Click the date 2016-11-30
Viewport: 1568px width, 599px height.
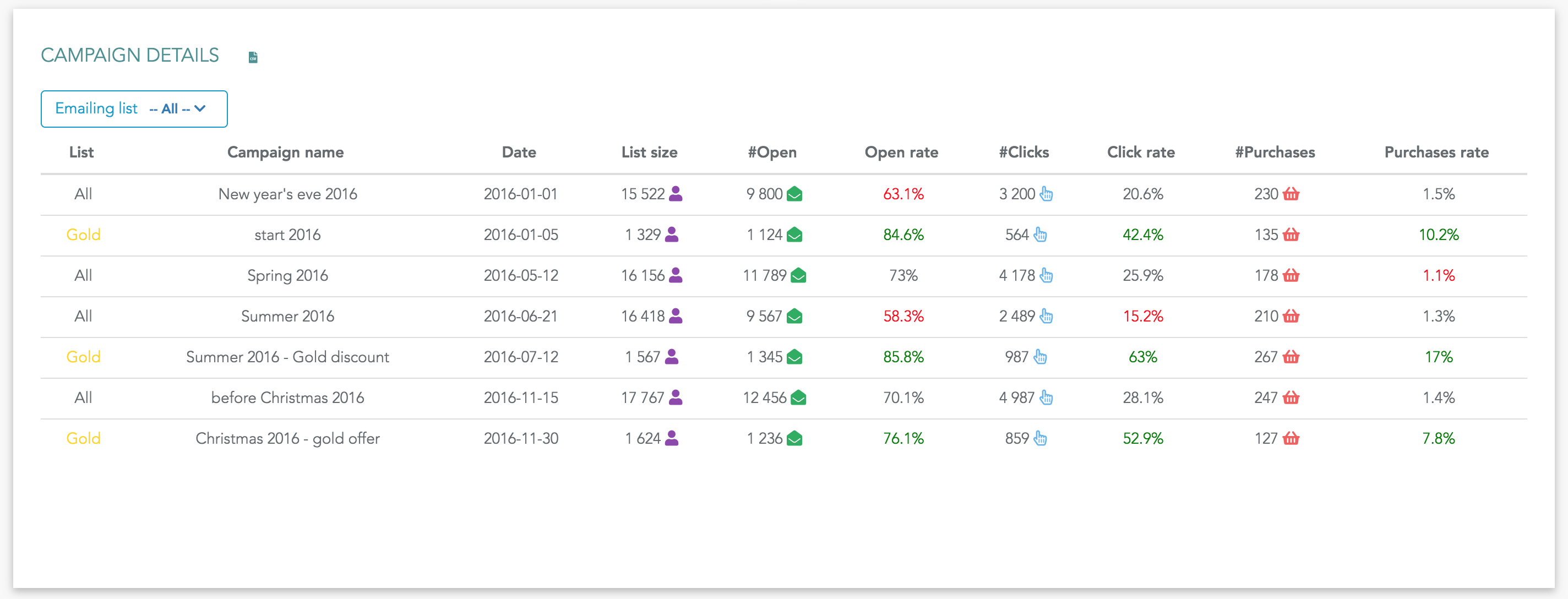520,439
